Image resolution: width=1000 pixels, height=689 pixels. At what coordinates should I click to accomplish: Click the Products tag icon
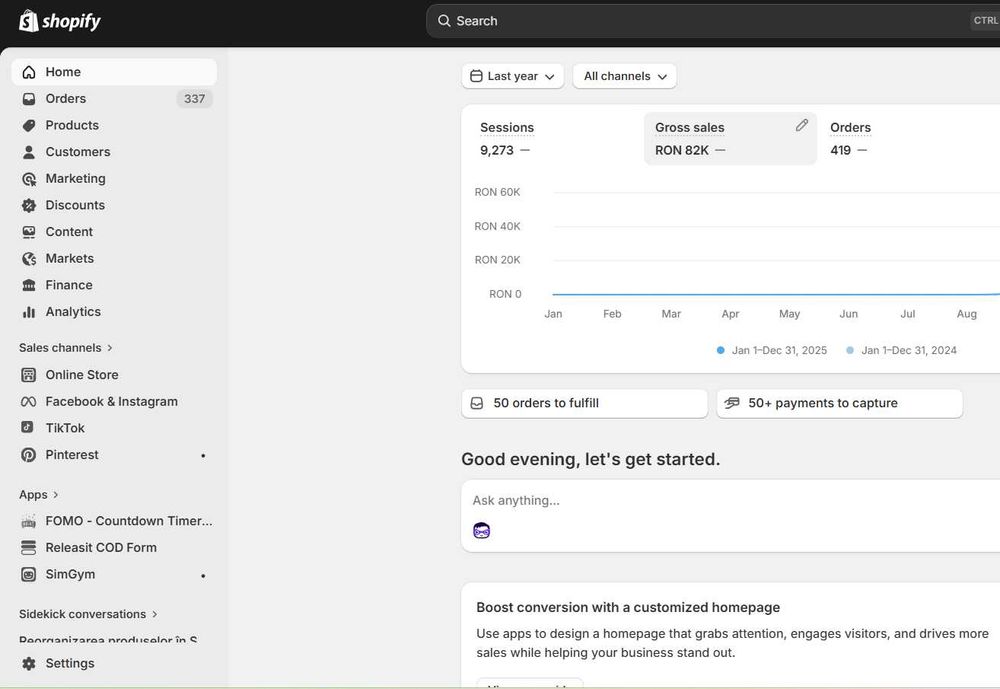pyautogui.click(x=28, y=125)
